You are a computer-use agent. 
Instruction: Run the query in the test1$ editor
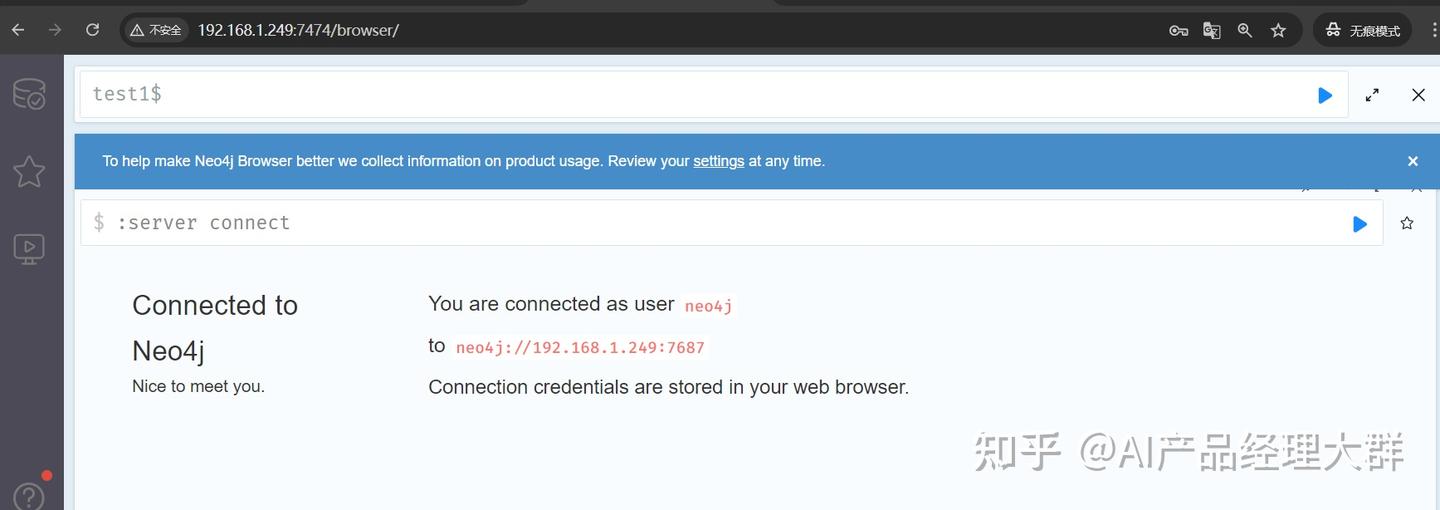click(x=1325, y=95)
